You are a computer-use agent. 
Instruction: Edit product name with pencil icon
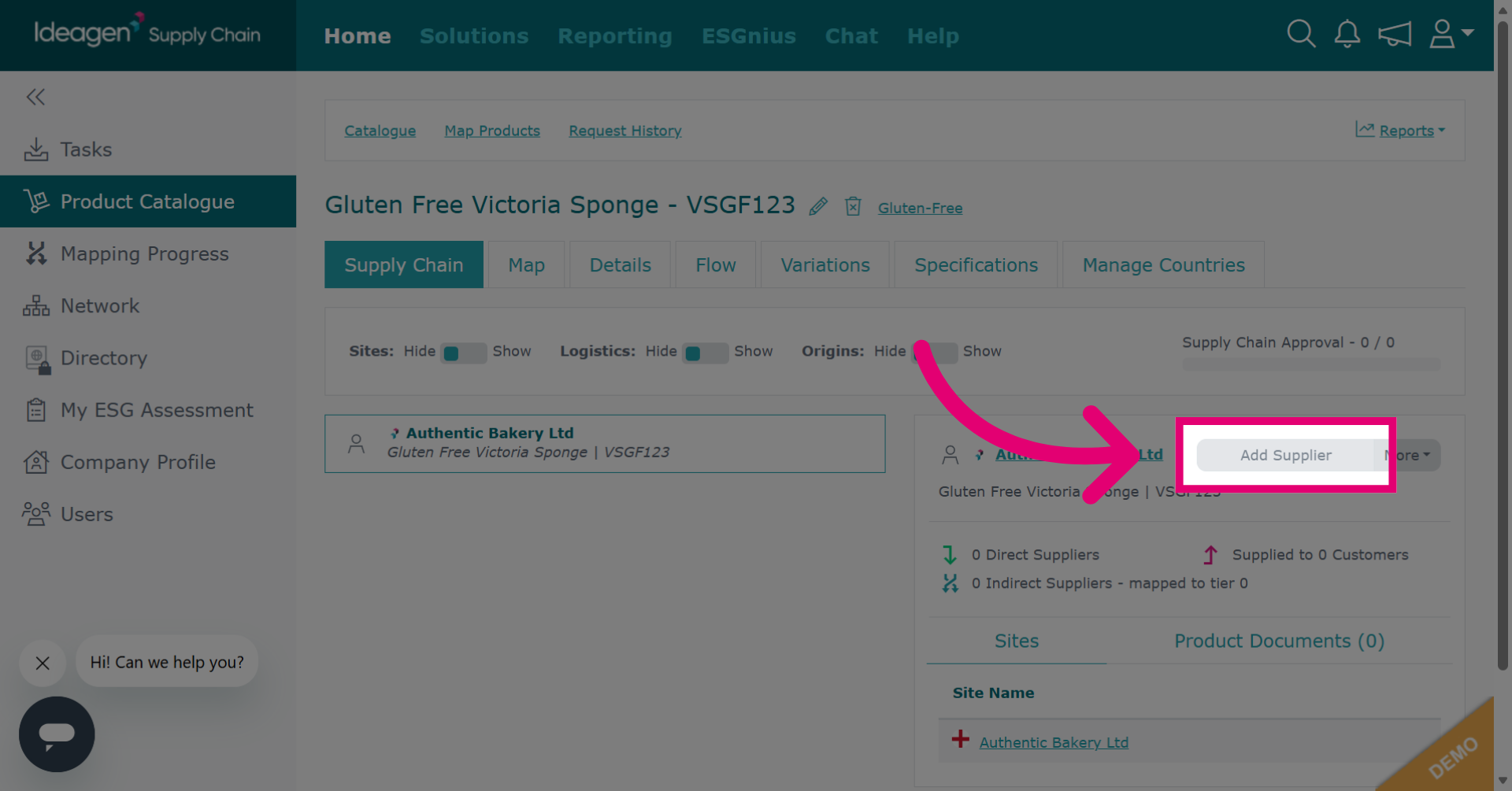click(818, 206)
